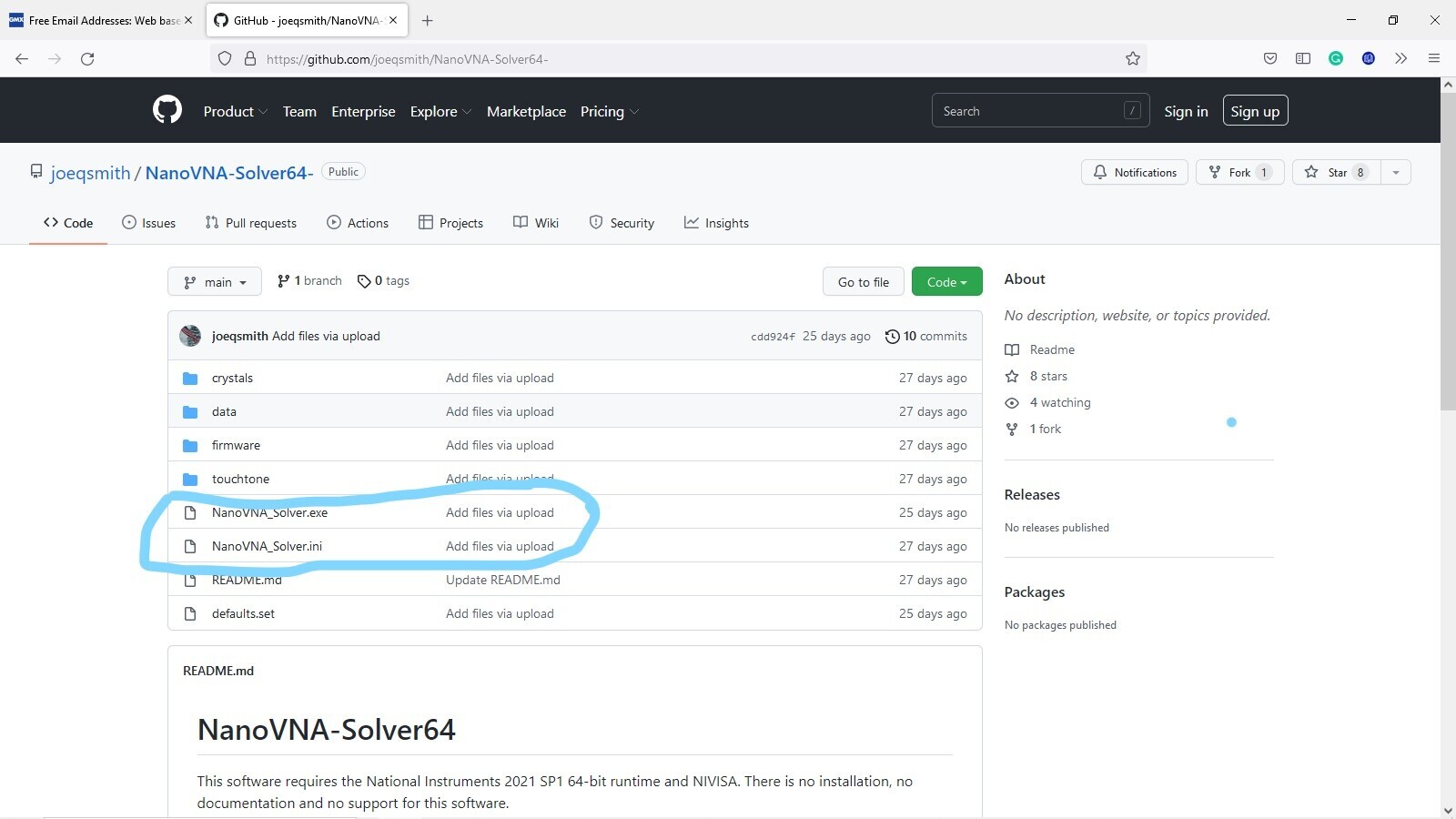Open joeqsmith avatar in commit row

[190, 336]
